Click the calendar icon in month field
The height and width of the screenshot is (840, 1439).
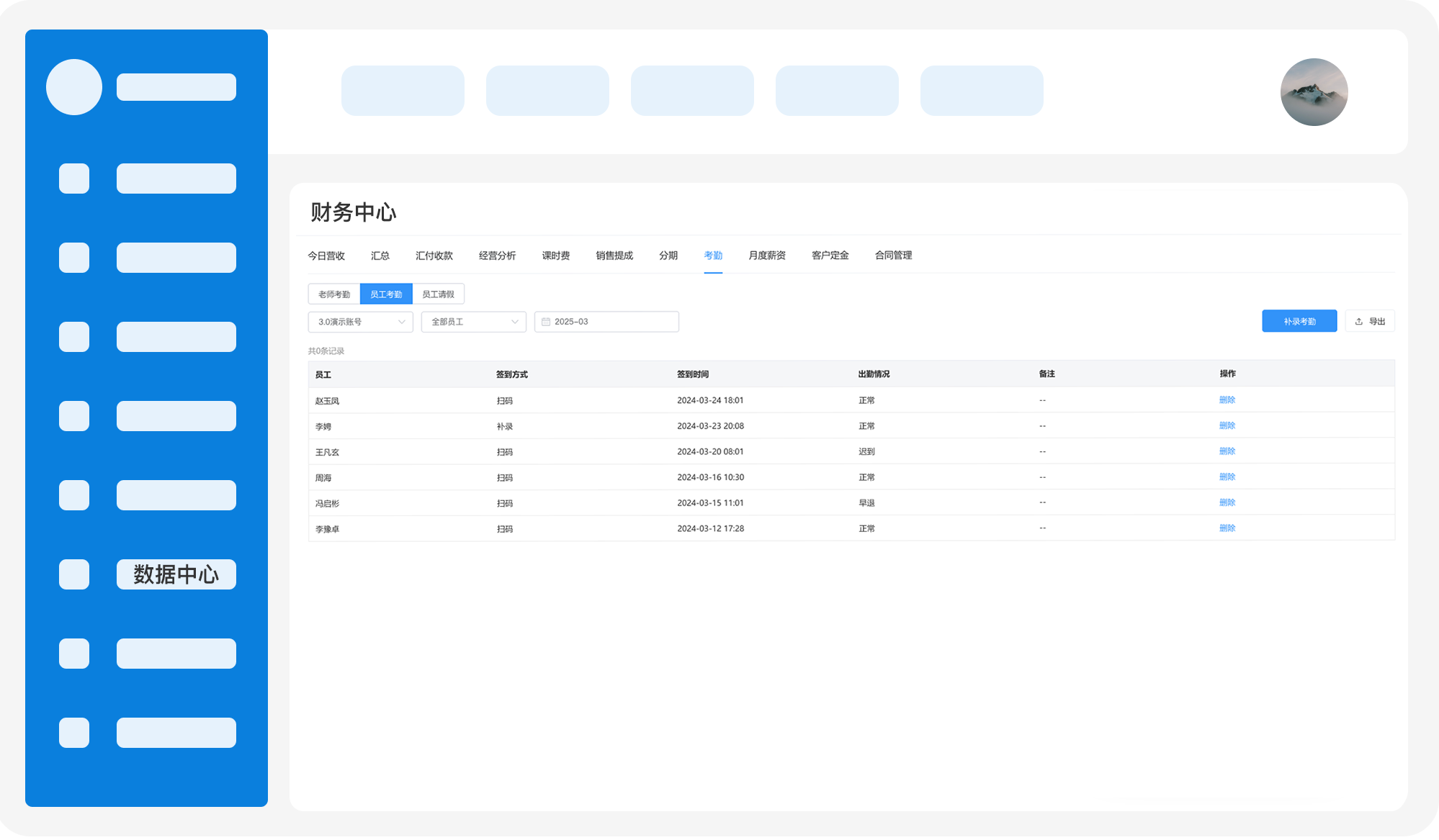coord(546,322)
